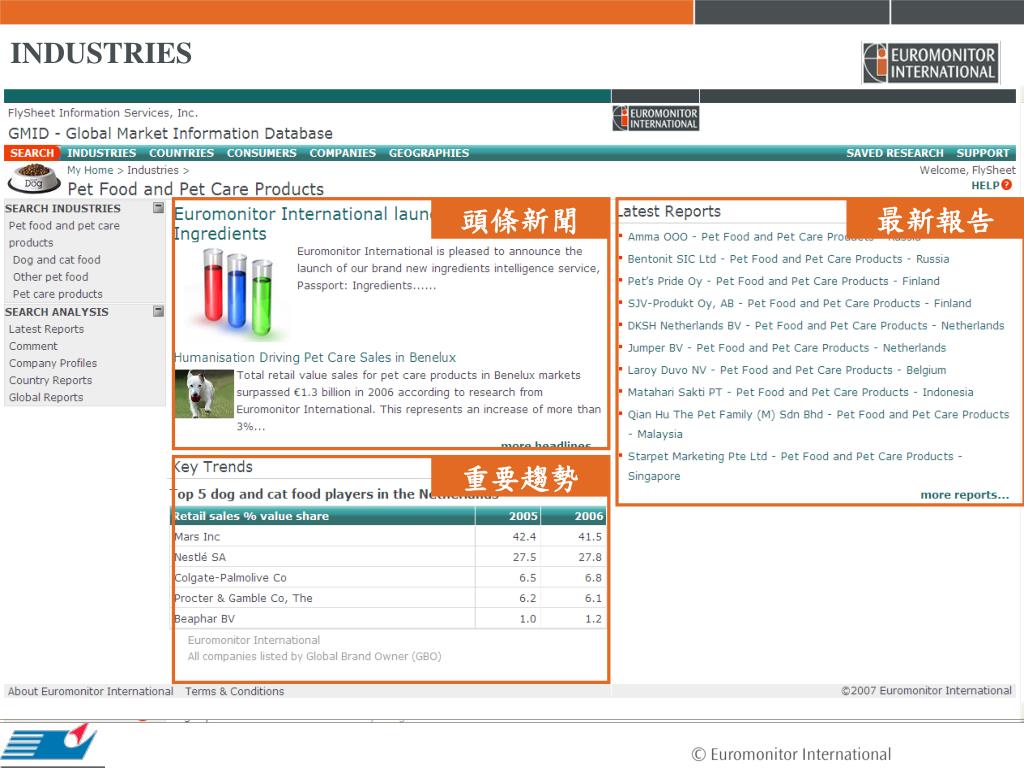
Task: Open the SEARCH tab
Action: [x=32, y=153]
